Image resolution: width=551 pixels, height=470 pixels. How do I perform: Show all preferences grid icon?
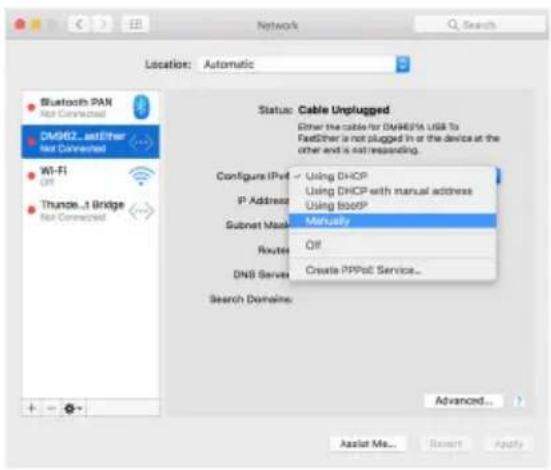point(135,25)
